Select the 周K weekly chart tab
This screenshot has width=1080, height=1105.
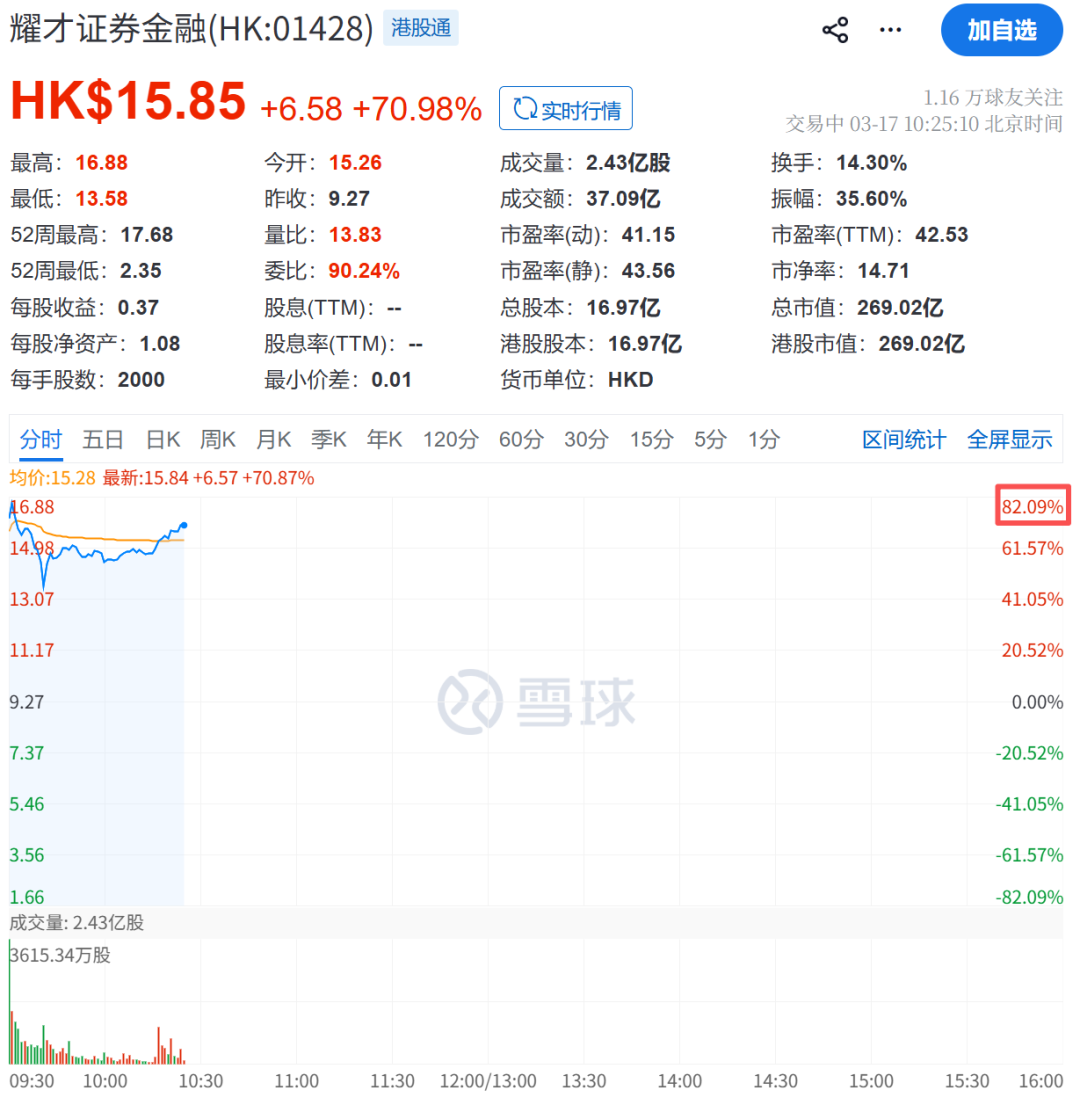tap(218, 439)
